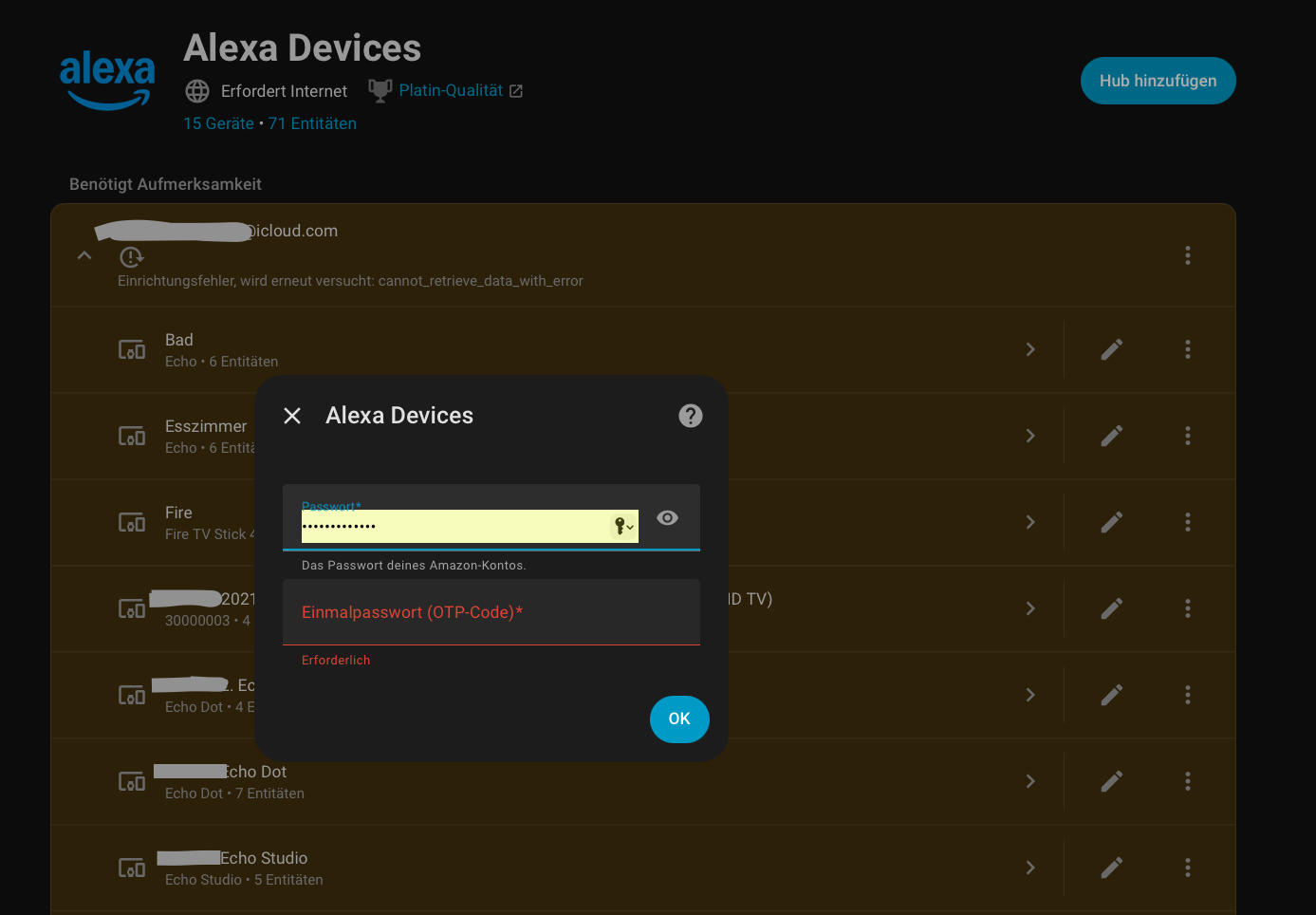Click the external-link icon after Platin-Qualität

click(516, 91)
